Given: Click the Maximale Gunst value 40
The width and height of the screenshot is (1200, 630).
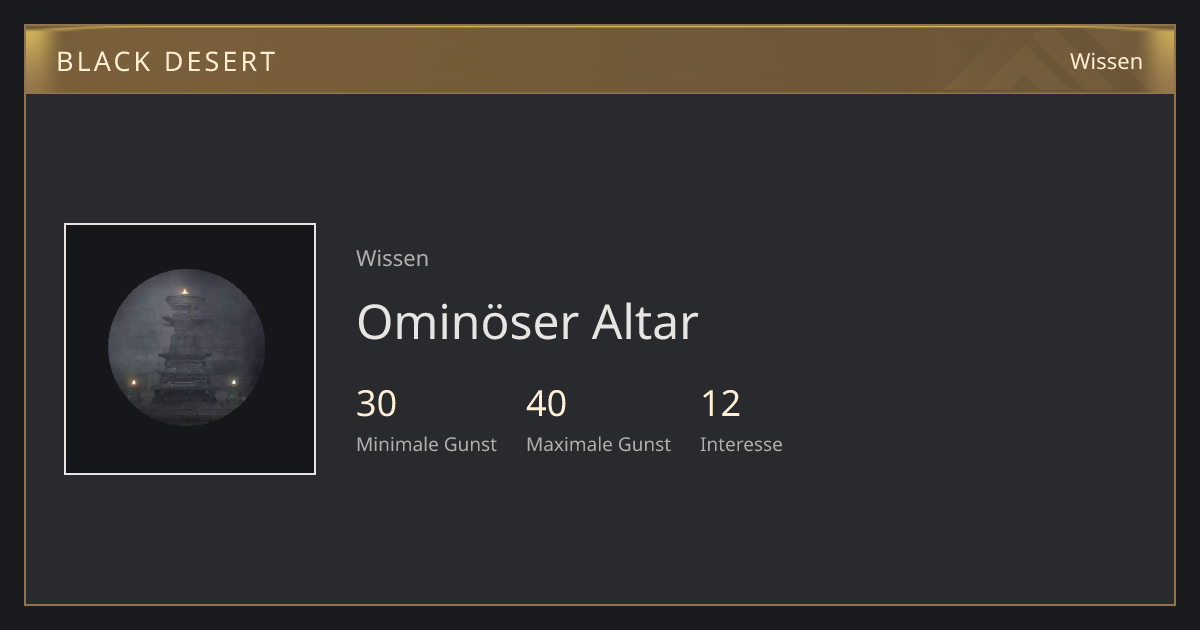Looking at the screenshot, I should pyautogui.click(x=546, y=404).
